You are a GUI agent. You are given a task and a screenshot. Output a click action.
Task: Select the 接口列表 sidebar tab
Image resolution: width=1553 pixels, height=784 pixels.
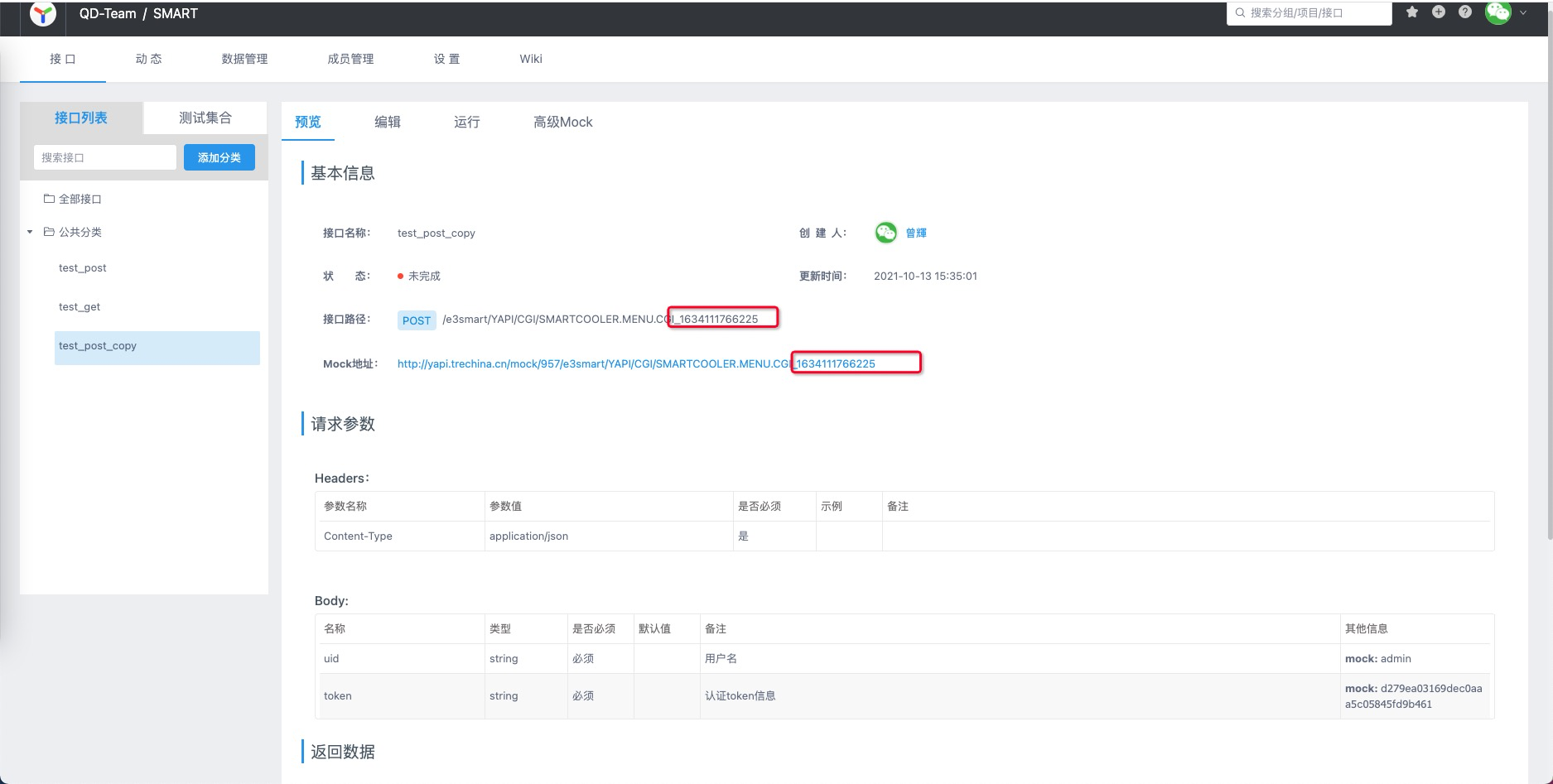tap(81, 118)
